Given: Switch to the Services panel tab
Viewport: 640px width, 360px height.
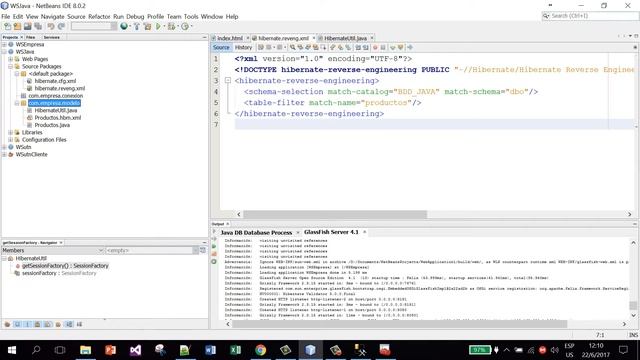Looking at the screenshot, I should tap(52, 37).
